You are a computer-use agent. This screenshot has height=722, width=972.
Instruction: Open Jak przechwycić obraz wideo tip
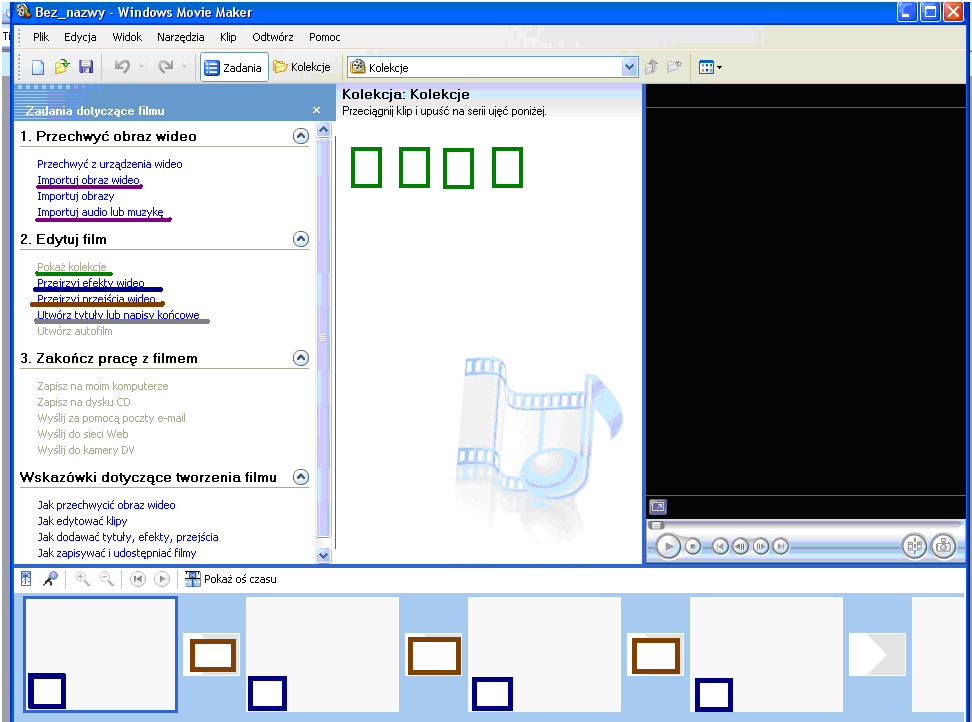pyautogui.click(x=106, y=504)
